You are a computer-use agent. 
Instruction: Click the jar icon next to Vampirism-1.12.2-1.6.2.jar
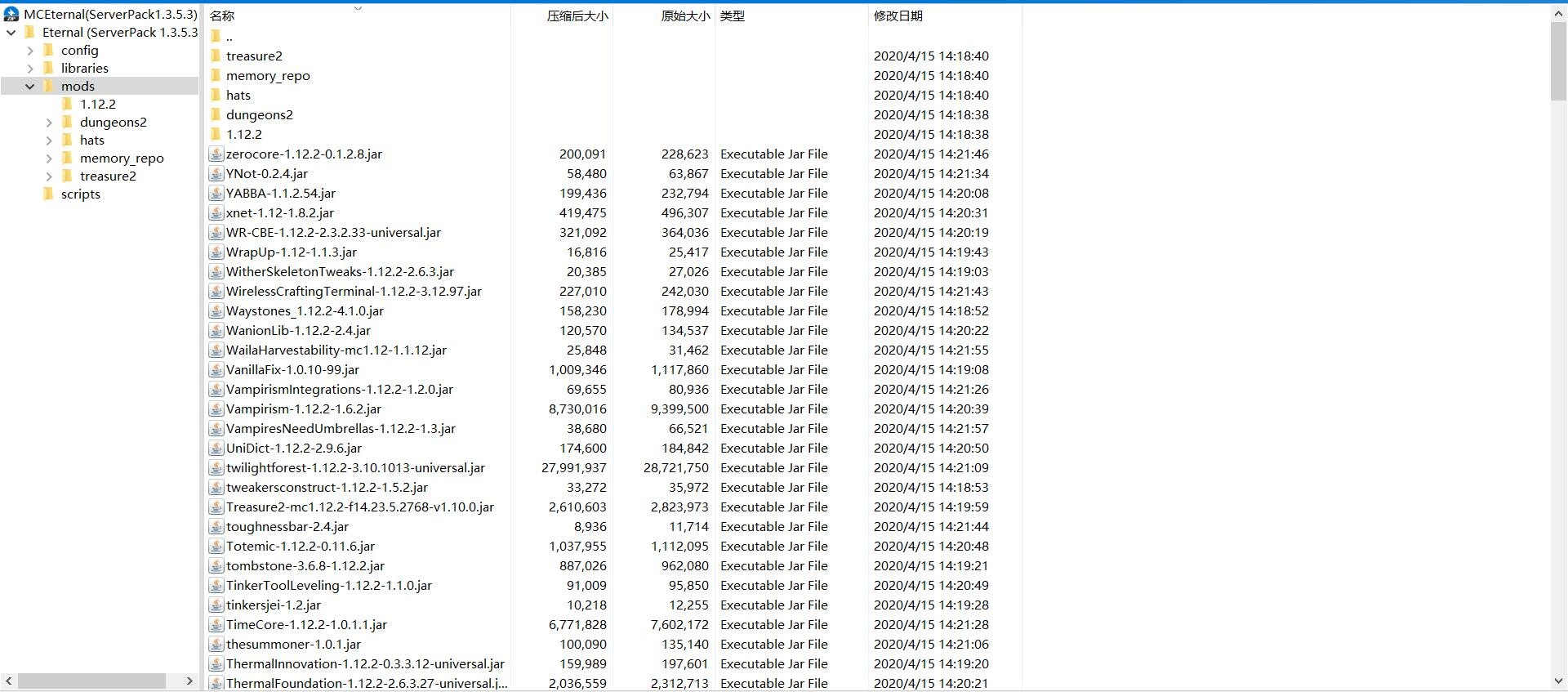[x=216, y=409]
